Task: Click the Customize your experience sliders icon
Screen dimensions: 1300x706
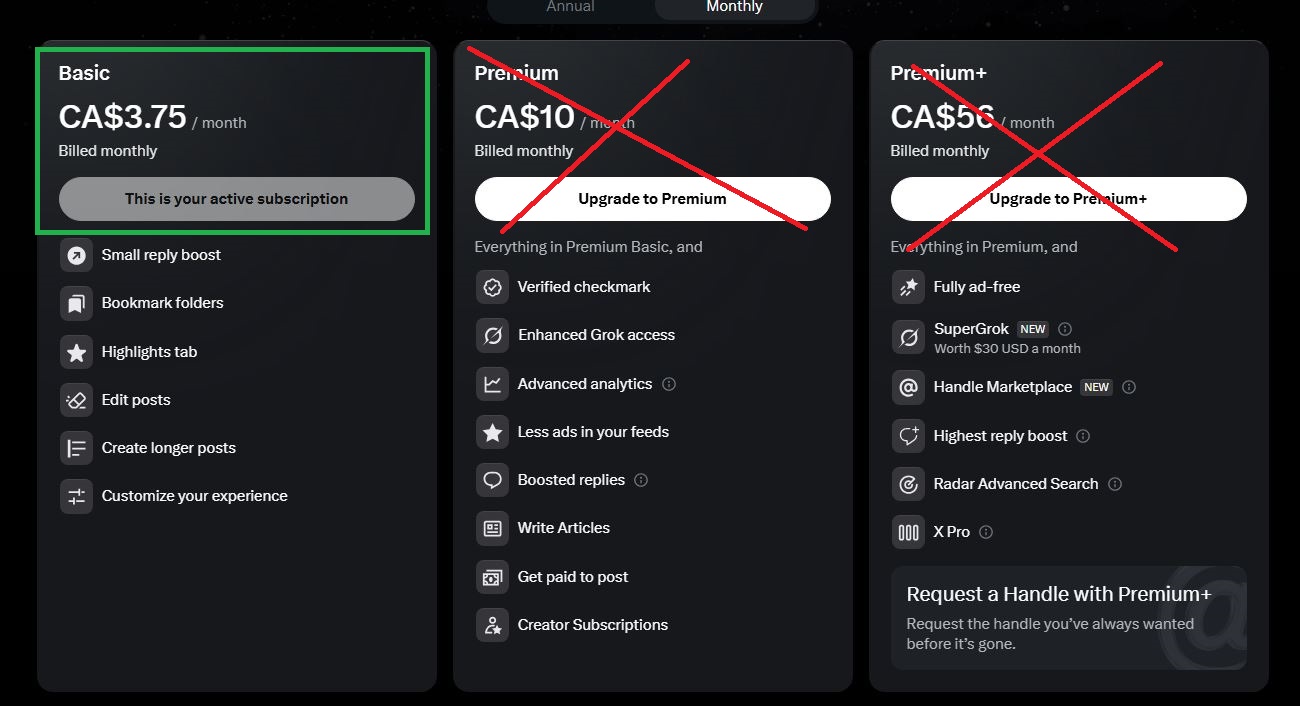Action: point(76,496)
